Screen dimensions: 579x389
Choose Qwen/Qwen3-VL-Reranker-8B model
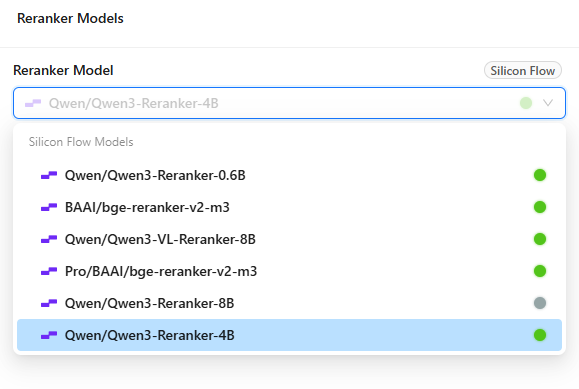coord(289,239)
